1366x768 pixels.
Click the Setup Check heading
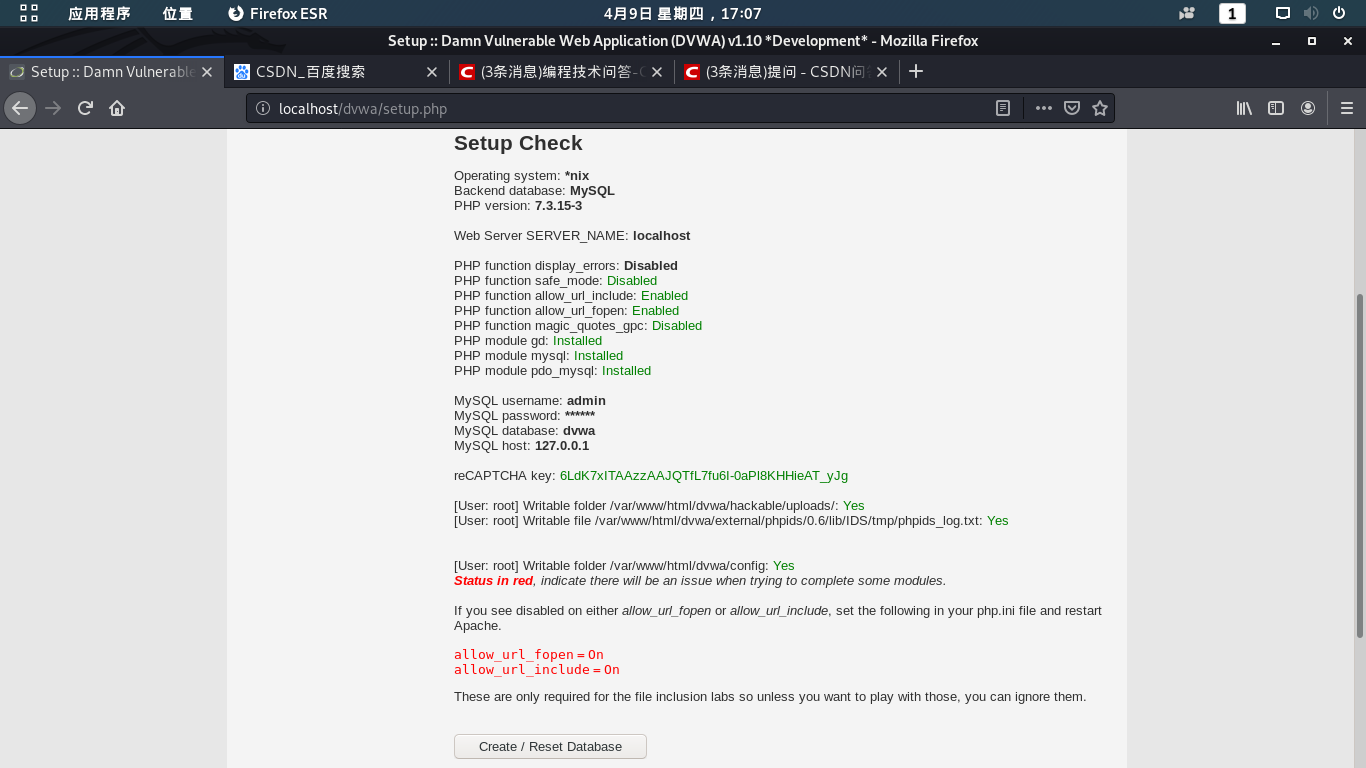(x=518, y=143)
